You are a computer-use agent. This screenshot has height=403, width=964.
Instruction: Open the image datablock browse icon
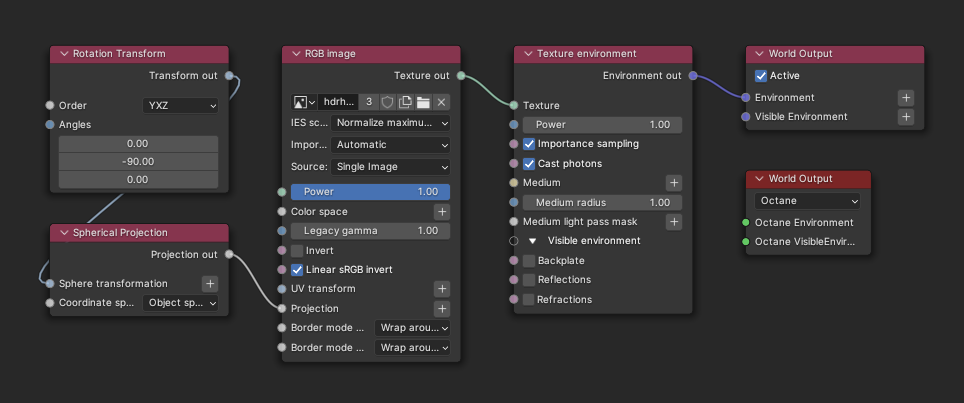coord(303,102)
